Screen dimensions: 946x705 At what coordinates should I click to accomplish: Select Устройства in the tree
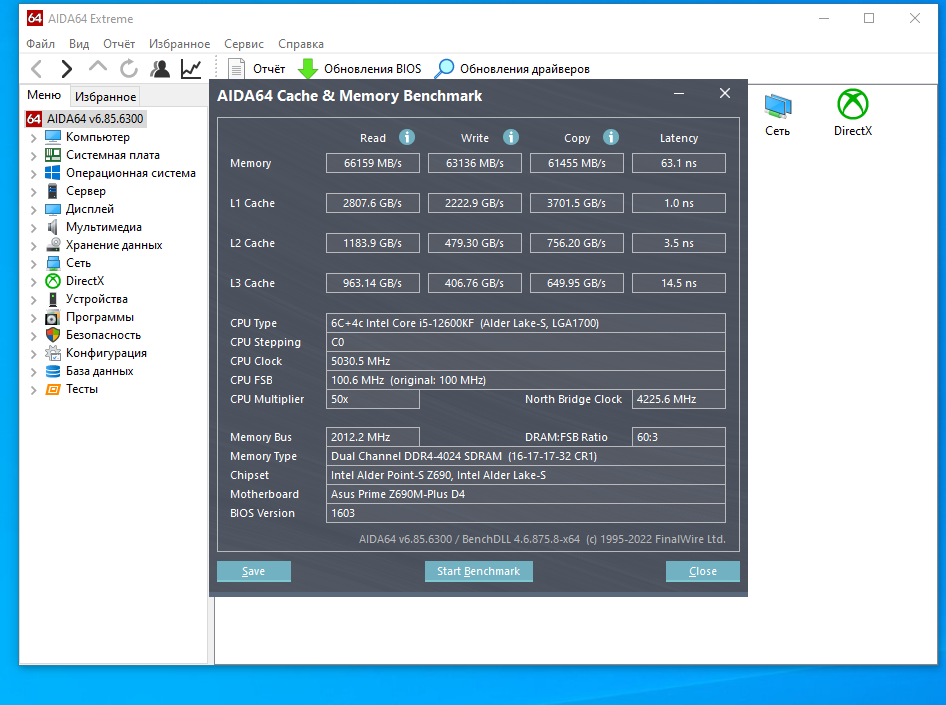(x=97, y=299)
